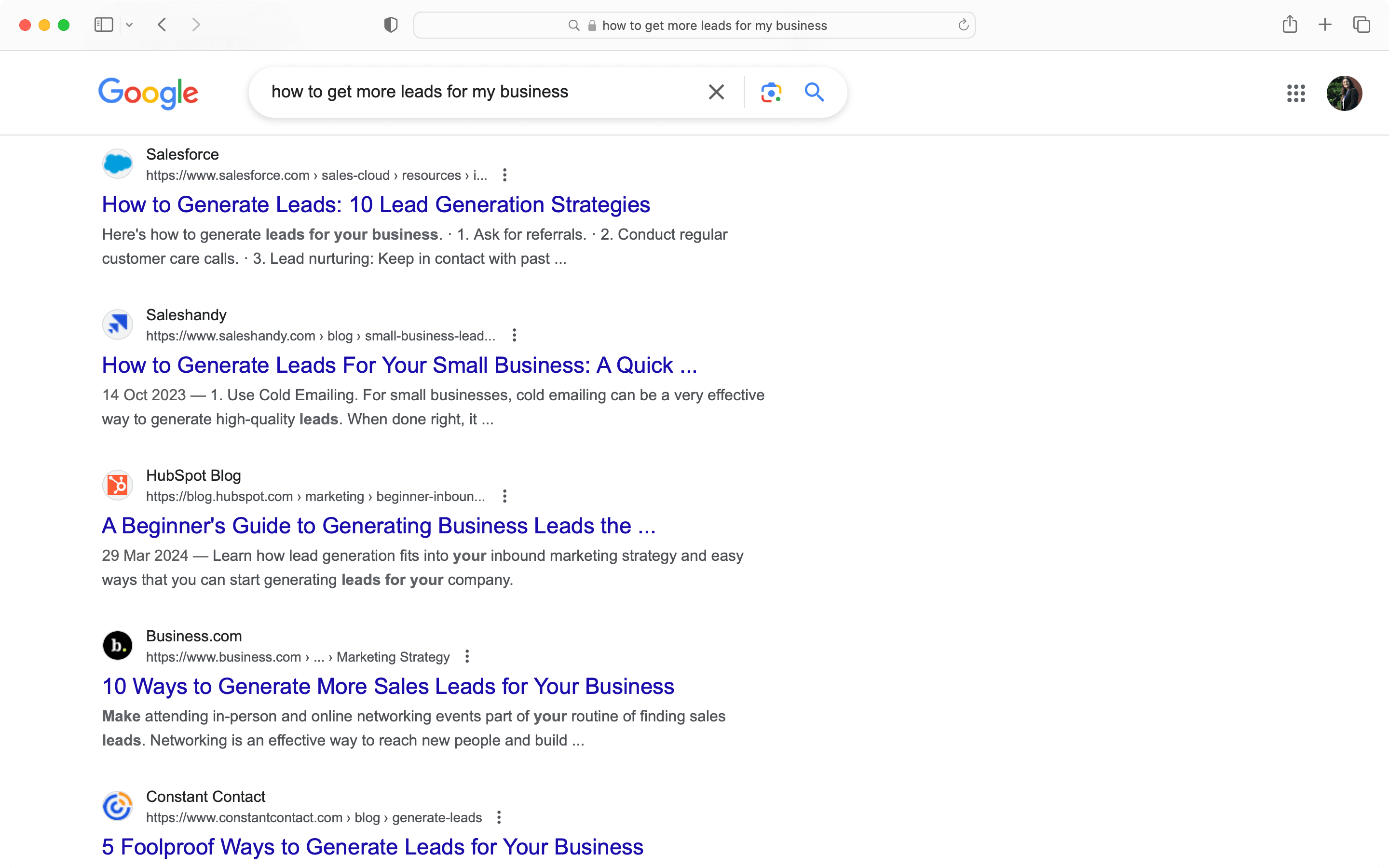Click the saleshandy.com breadcrumb URL
The height and width of the screenshot is (868, 1389).
click(320, 336)
